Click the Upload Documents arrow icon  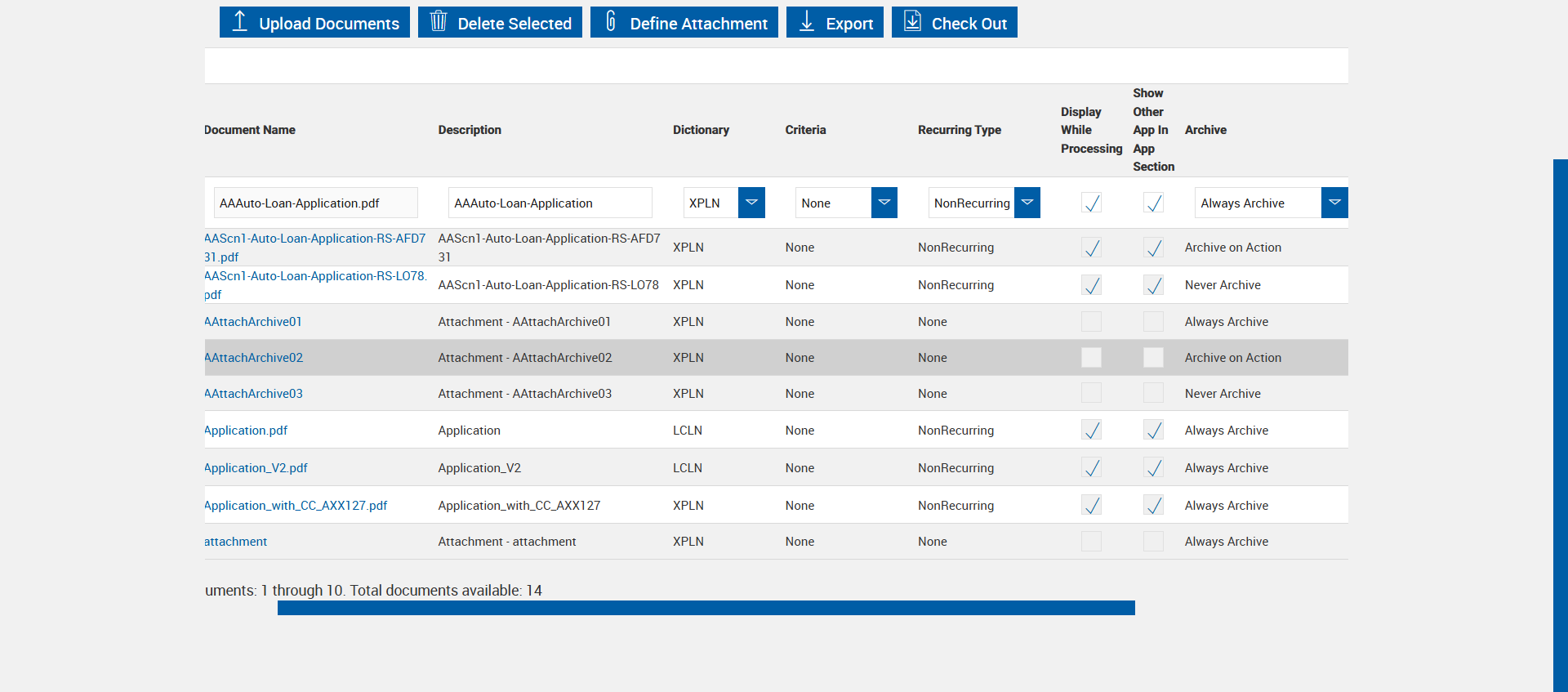pos(239,21)
